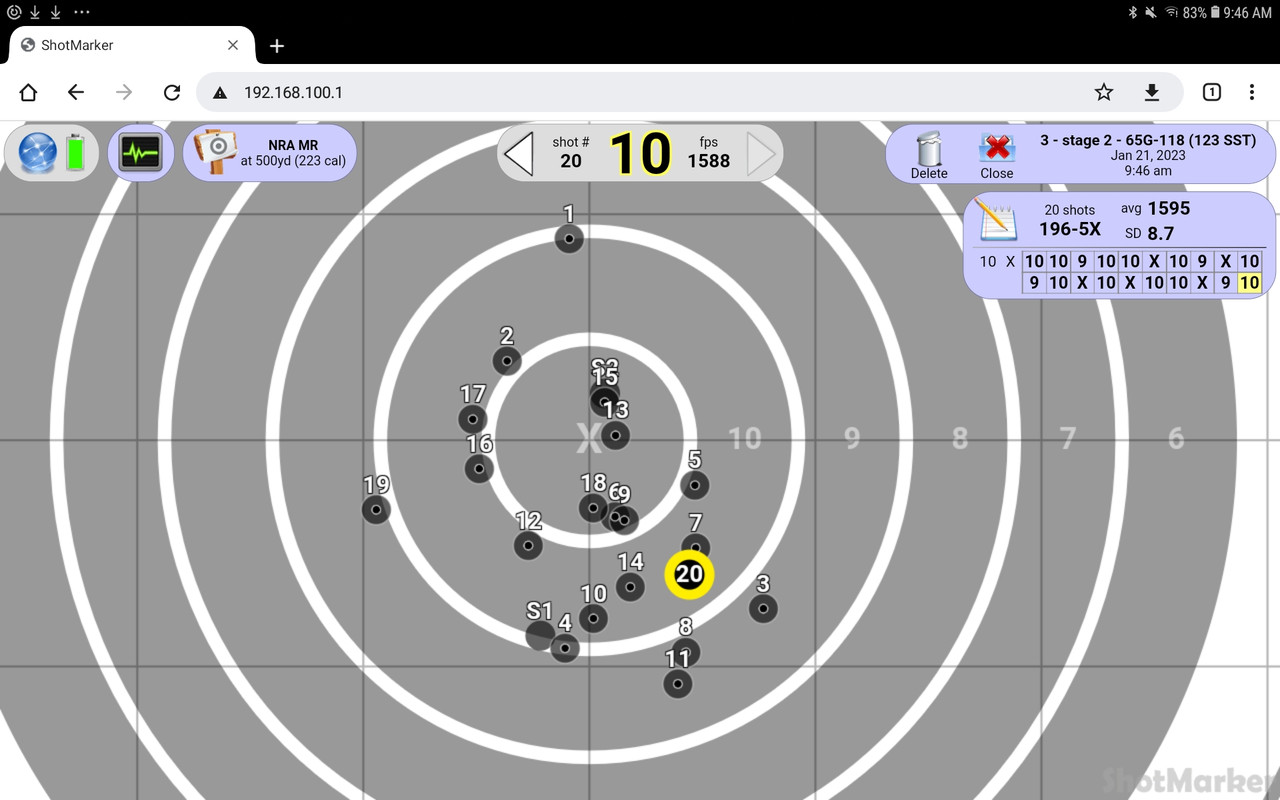The image size is (1280, 800).
Task: Open the Chrome three-dot menu
Action: [1251, 91]
